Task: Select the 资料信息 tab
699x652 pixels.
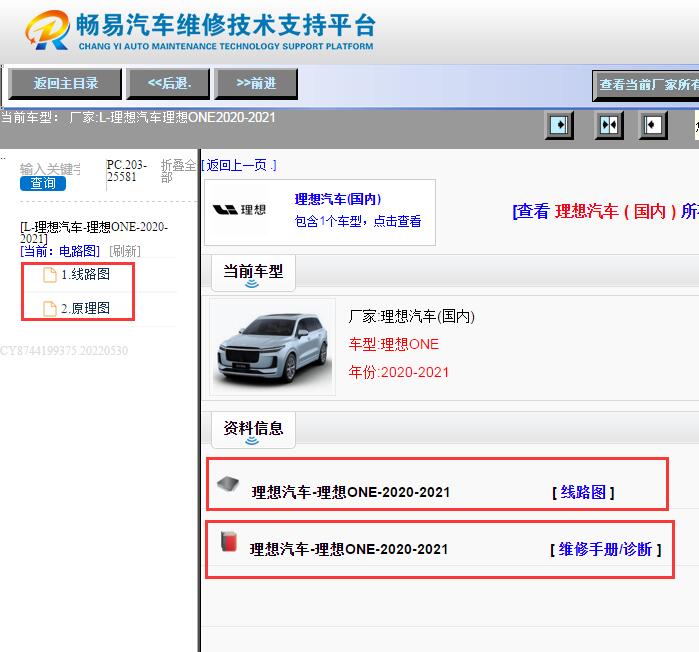Action: click(253, 430)
